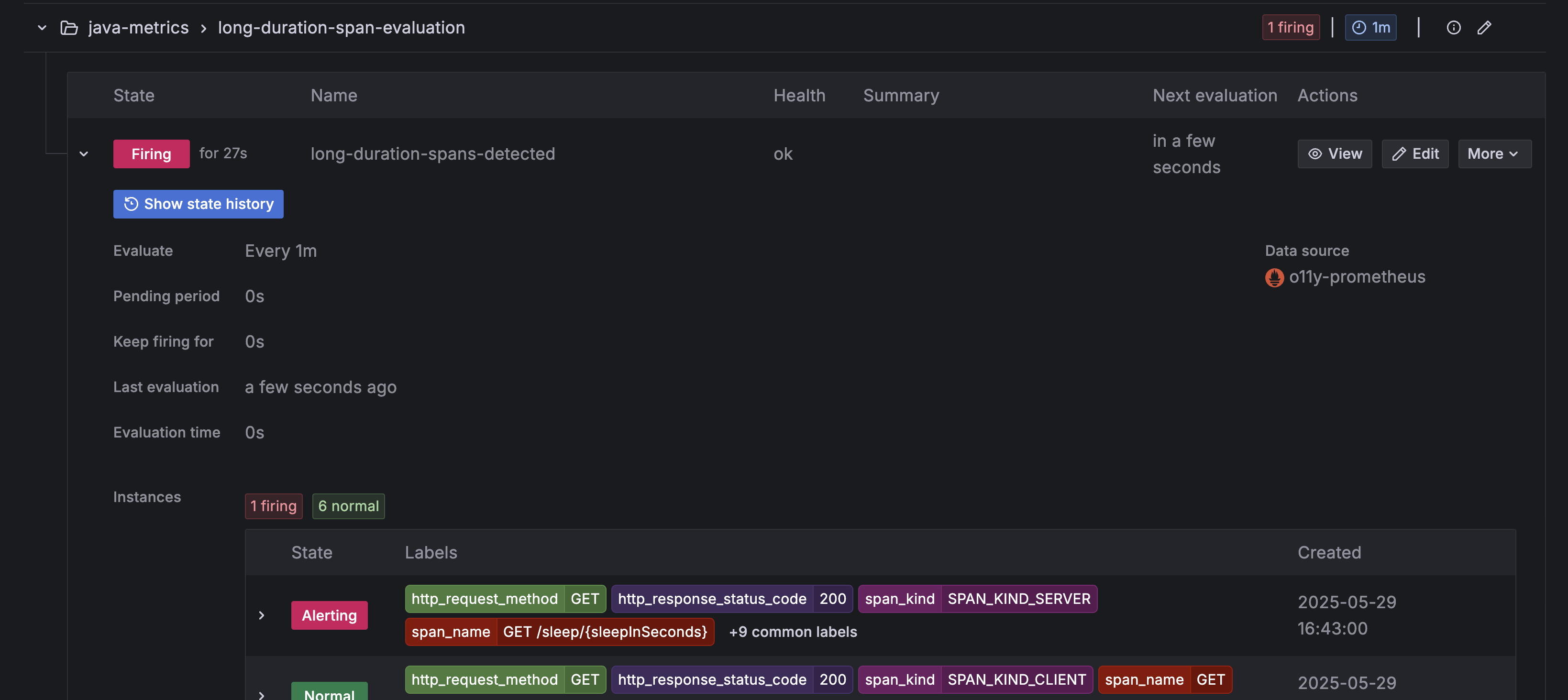Click http_response_status_code 200 in Alerting row
Screen dimensions: 1568x700
click(732, 599)
